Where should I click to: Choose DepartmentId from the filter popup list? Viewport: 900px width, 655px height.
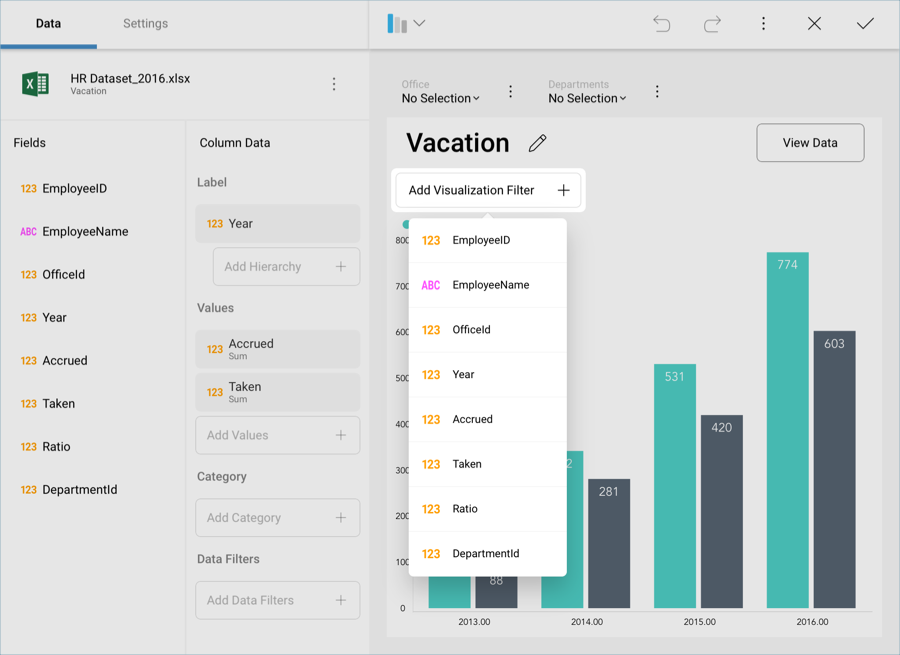(x=488, y=553)
